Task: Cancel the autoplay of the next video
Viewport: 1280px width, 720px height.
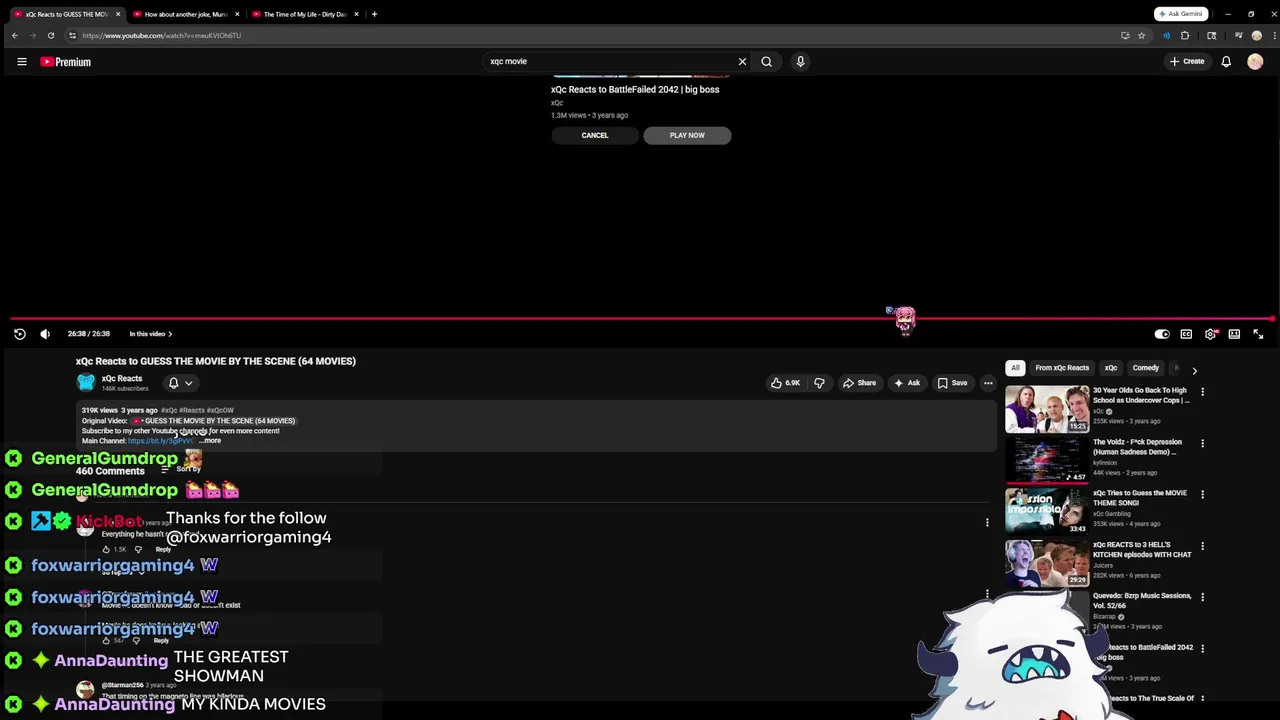Action: [595, 135]
